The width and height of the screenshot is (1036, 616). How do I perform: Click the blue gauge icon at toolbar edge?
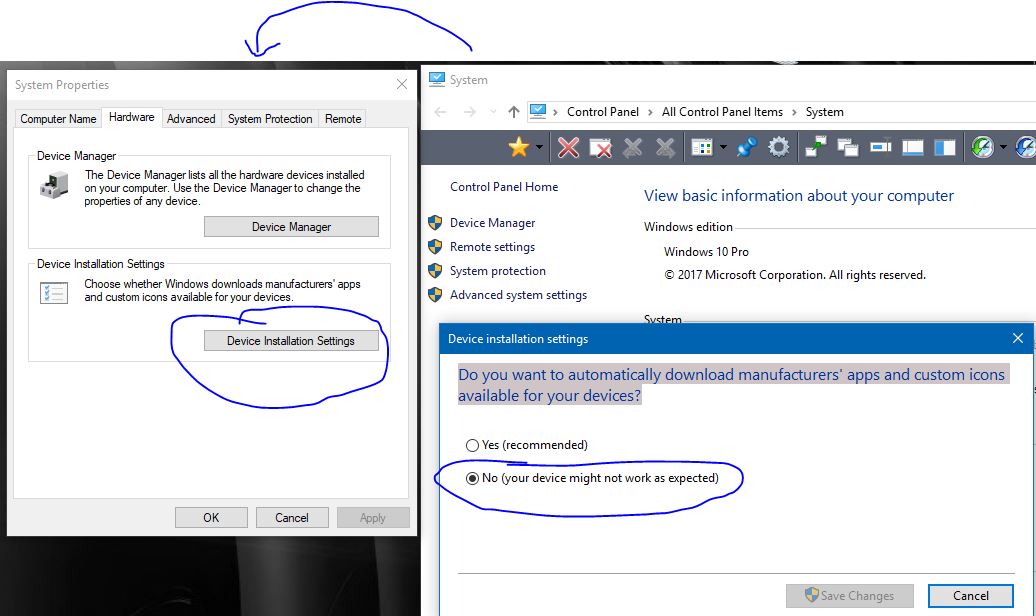click(x=1025, y=147)
